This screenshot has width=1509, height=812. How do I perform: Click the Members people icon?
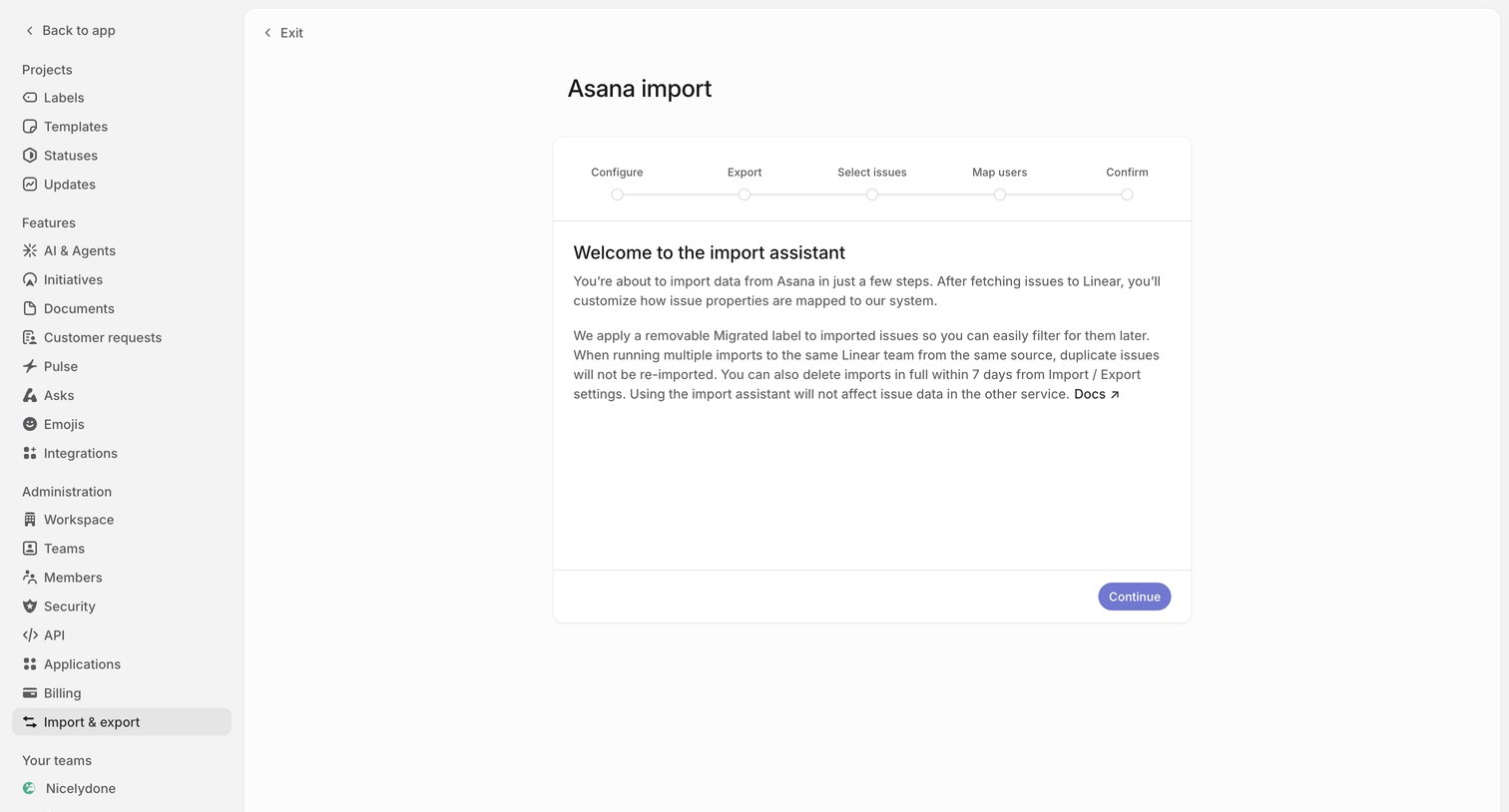(x=30, y=578)
